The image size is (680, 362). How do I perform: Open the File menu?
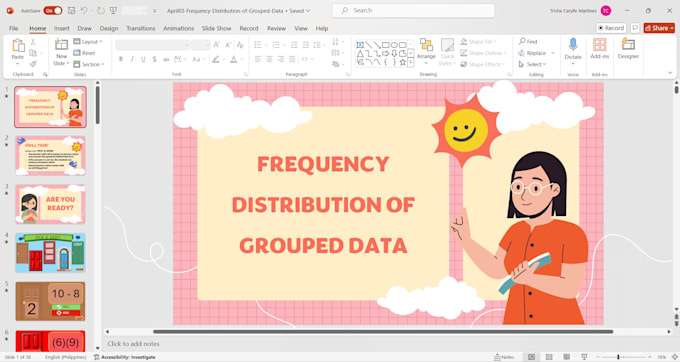14,28
